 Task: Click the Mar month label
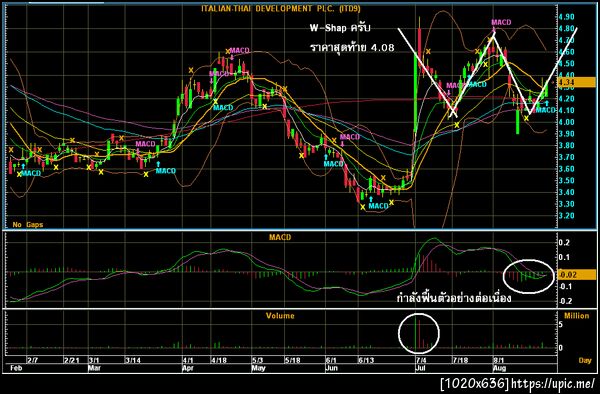[94, 368]
